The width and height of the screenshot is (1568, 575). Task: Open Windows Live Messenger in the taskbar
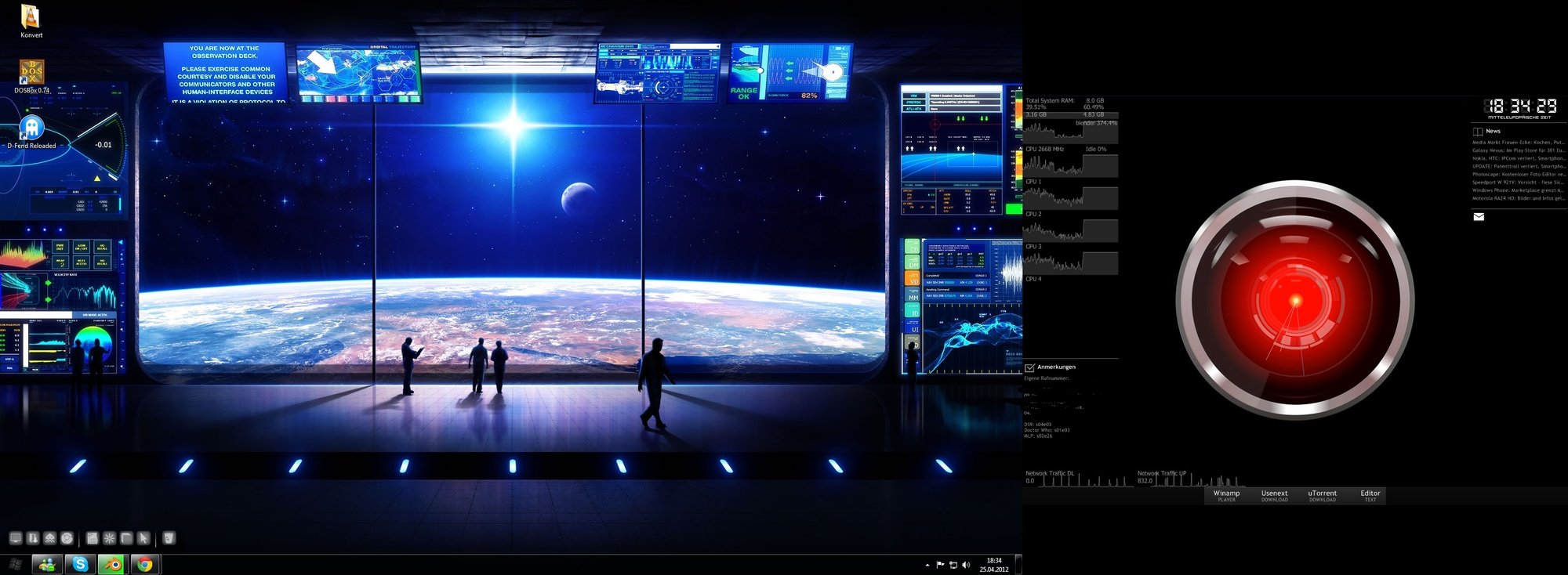[47, 564]
